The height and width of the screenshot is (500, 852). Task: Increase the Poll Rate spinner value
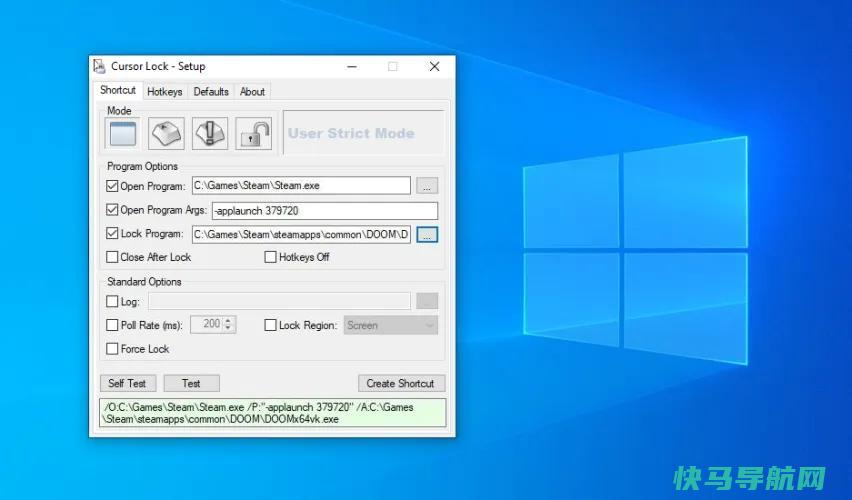tap(229, 321)
